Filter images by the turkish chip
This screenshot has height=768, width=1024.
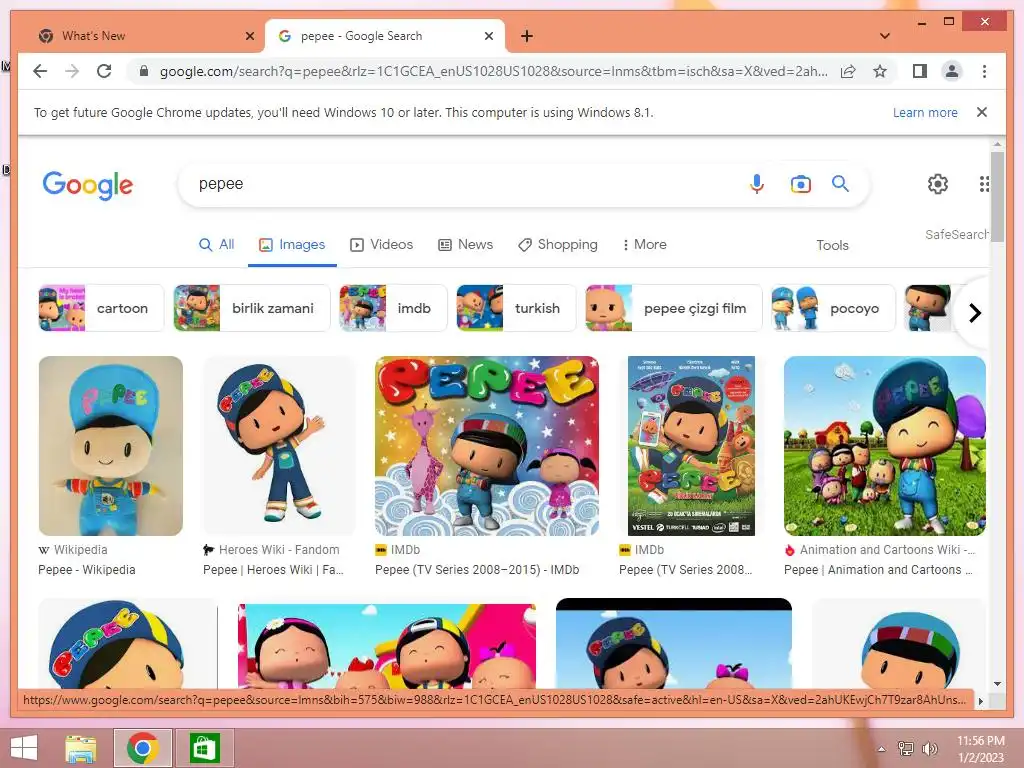516,308
